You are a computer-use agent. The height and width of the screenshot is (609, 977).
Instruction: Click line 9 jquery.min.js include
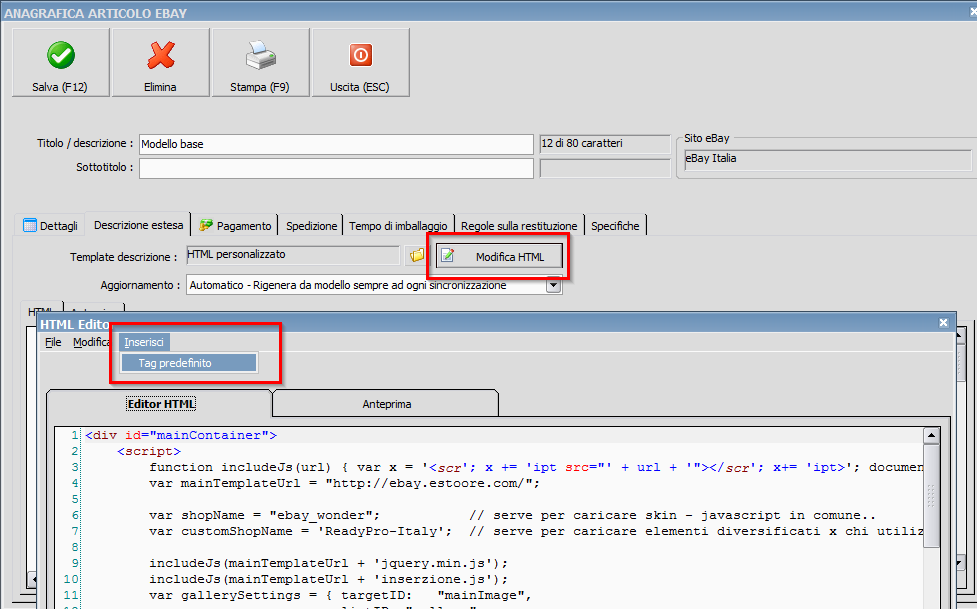click(328, 563)
